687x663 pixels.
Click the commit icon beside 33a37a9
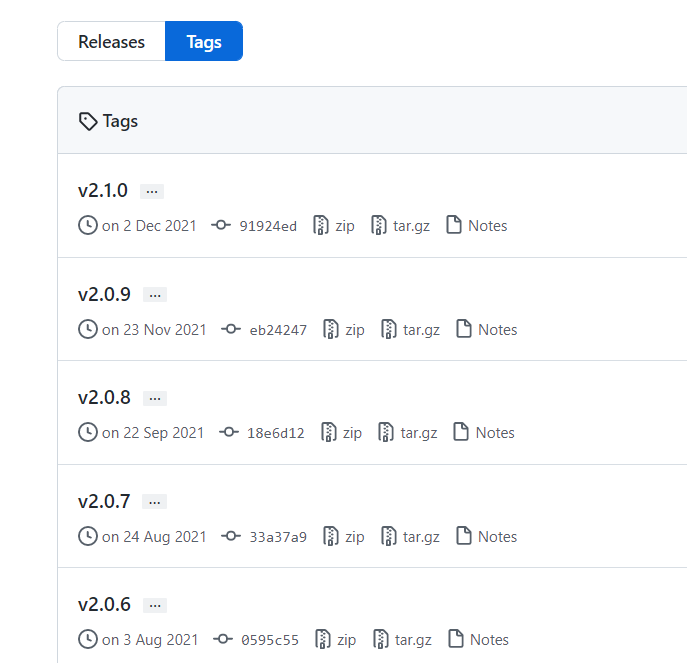pyautogui.click(x=231, y=537)
